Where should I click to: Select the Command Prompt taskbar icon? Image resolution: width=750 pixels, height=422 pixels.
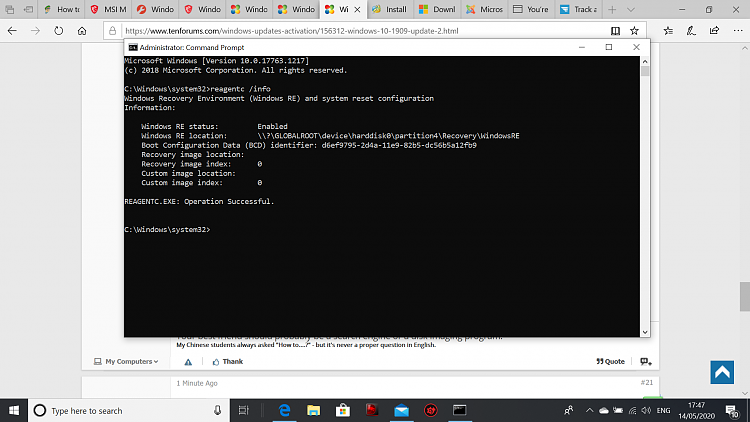[460, 411]
